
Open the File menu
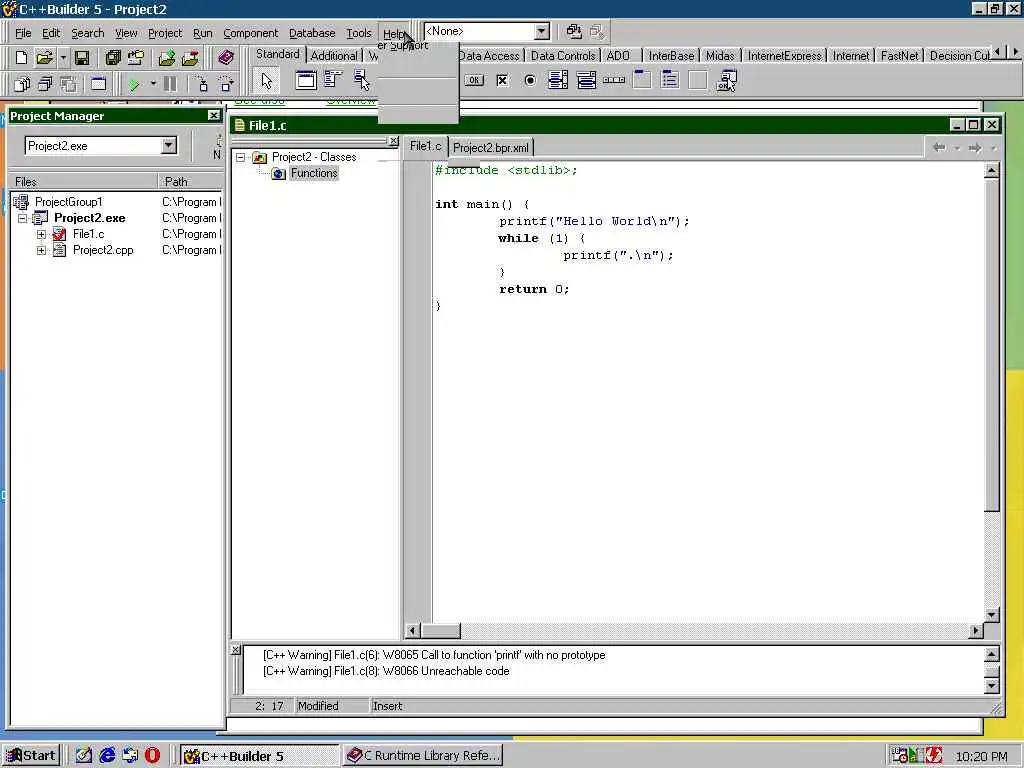[x=23, y=33]
